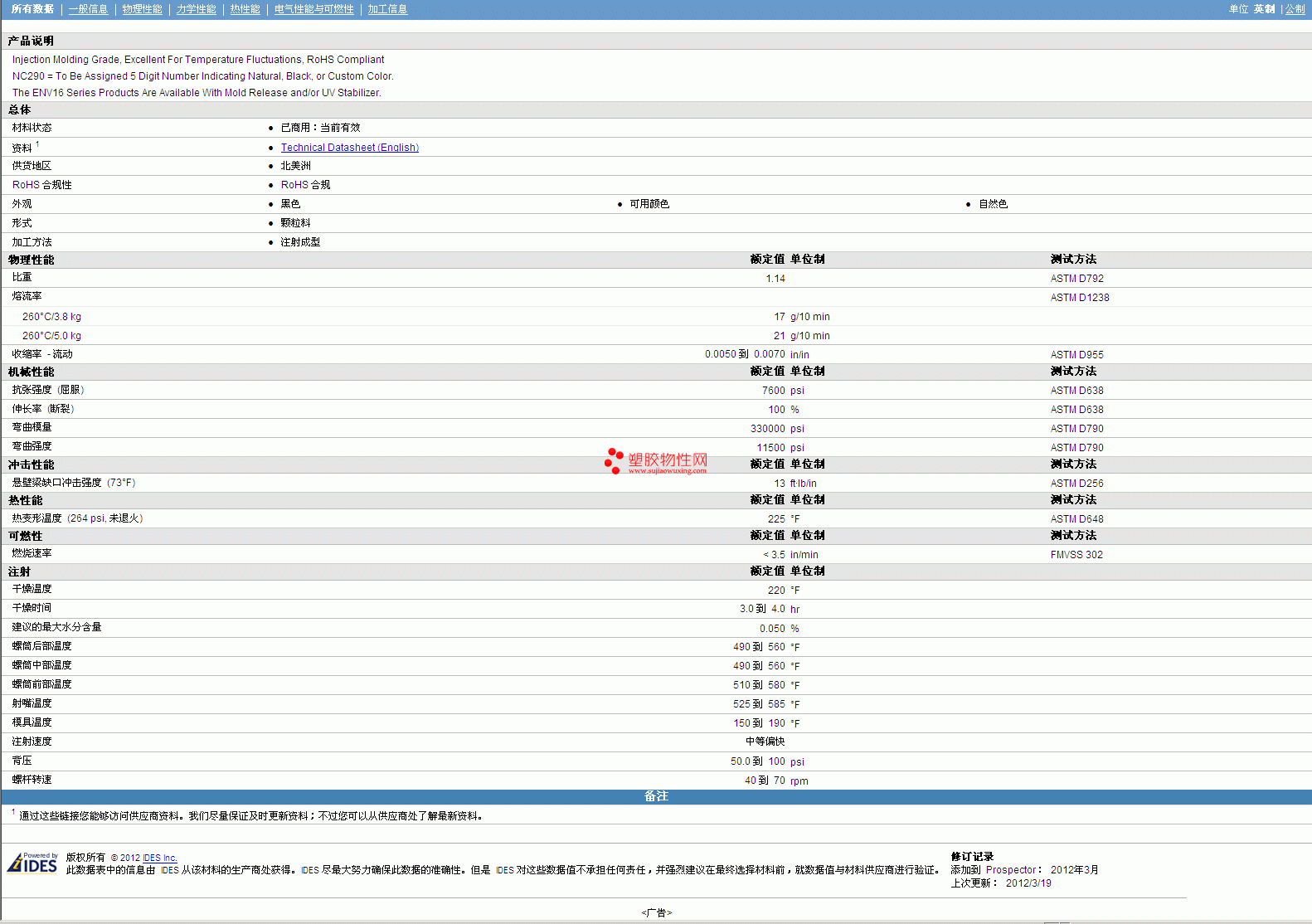Click the 外观 value 黑色
This screenshot has height=924, width=1312.
click(290, 205)
